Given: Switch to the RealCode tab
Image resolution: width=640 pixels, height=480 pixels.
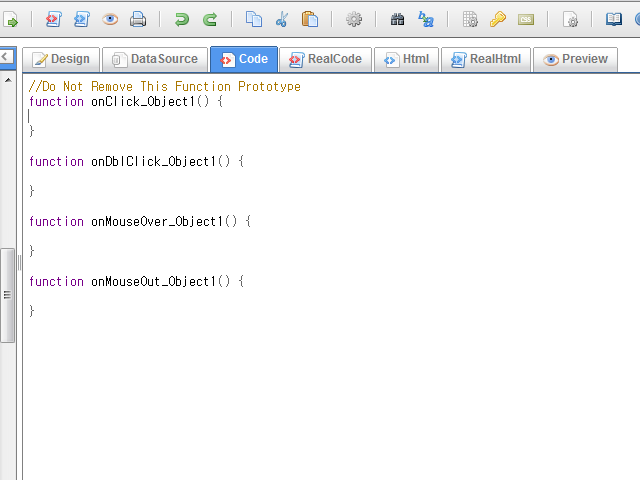Looking at the screenshot, I should pyautogui.click(x=325, y=59).
